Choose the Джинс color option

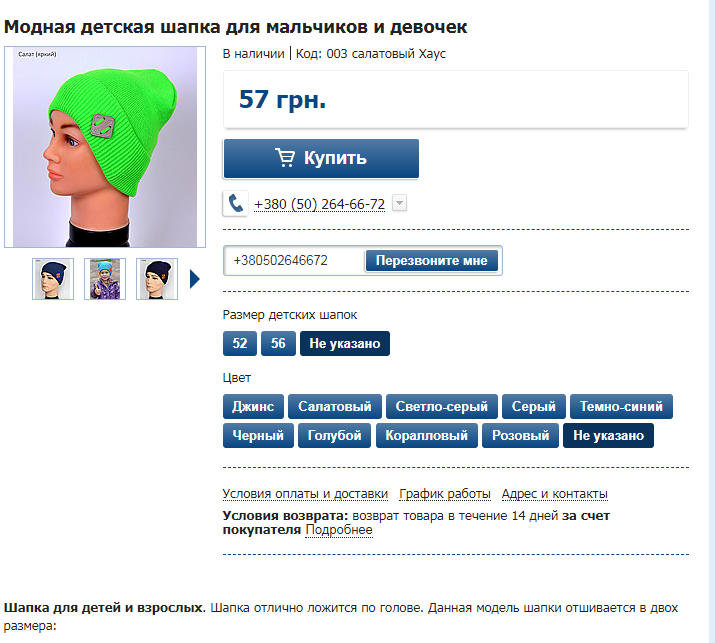point(253,406)
